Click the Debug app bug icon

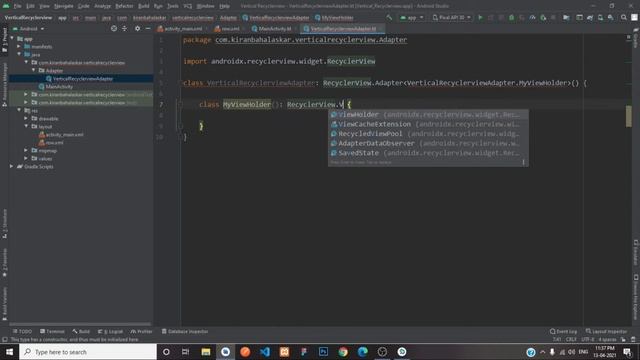pyautogui.click(x=511, y=18)
